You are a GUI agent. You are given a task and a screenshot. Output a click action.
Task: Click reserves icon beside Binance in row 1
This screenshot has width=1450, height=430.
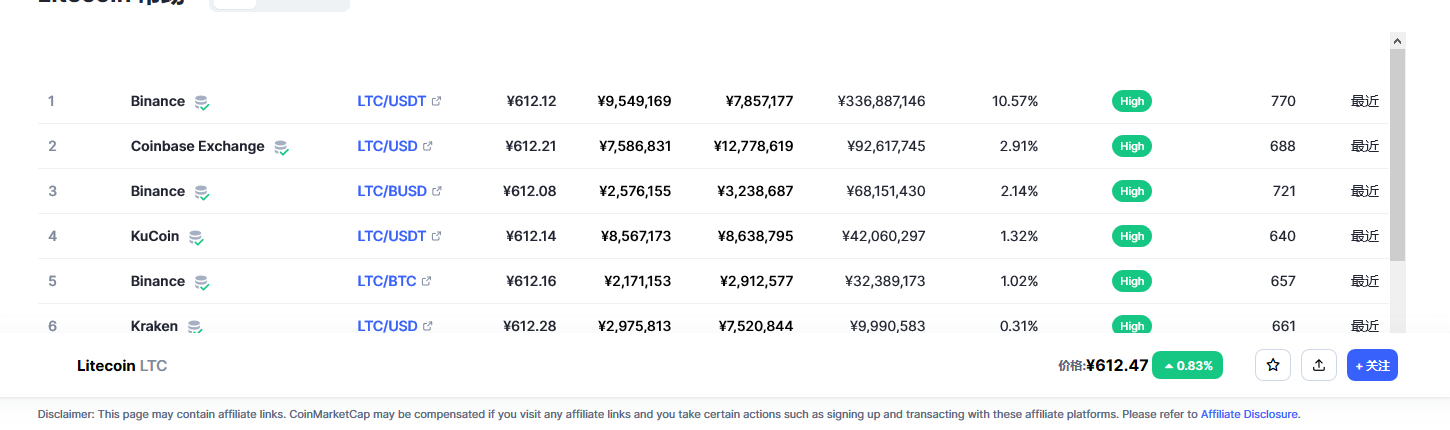[201, 102]
